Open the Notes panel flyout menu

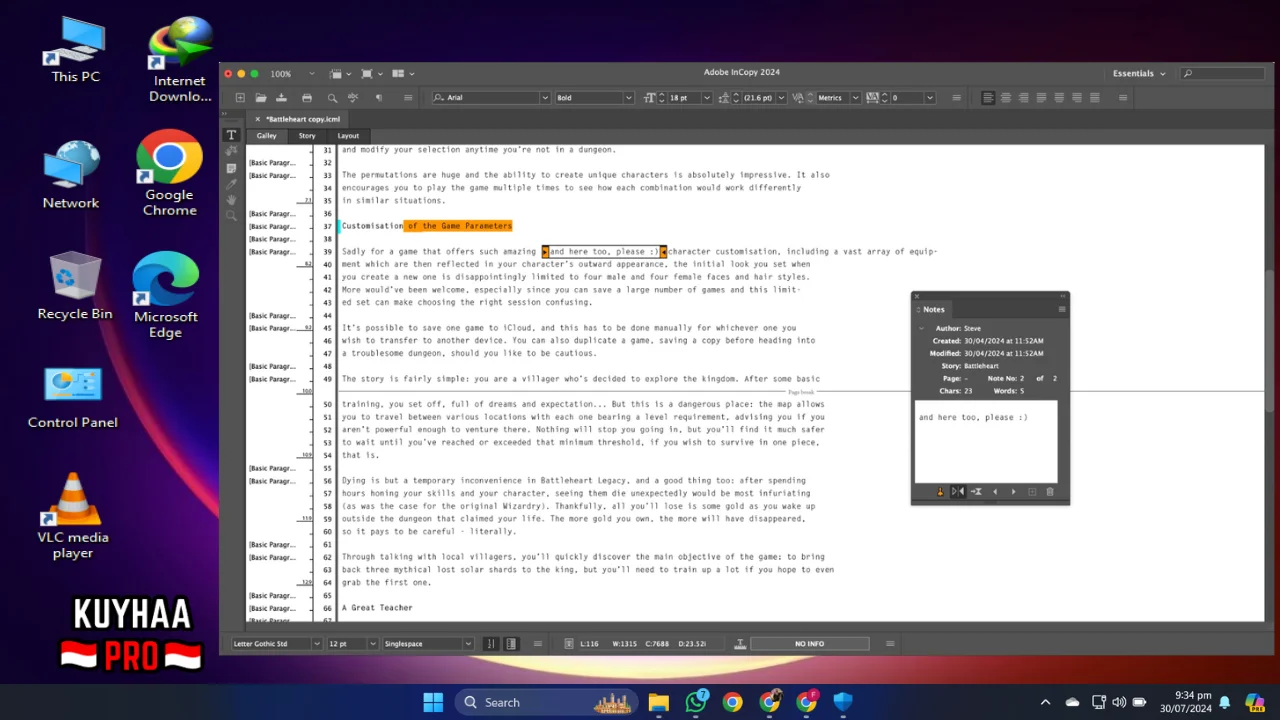1061,309
